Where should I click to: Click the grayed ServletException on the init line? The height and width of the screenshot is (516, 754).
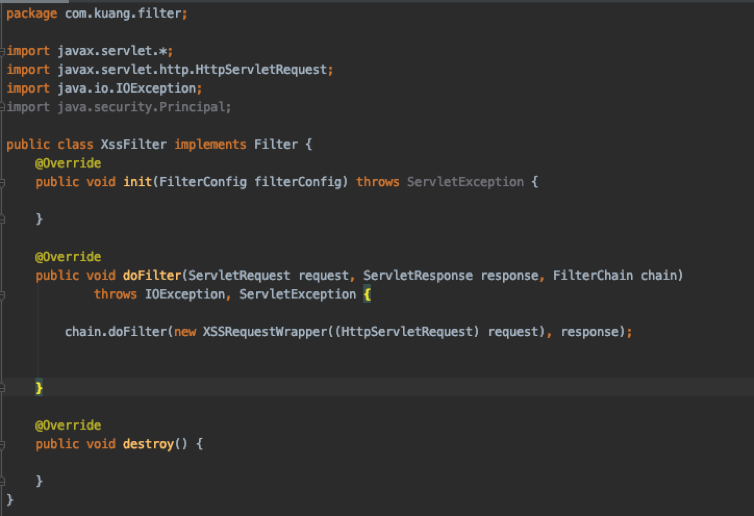pyautogui.click(x=465, y=182)
